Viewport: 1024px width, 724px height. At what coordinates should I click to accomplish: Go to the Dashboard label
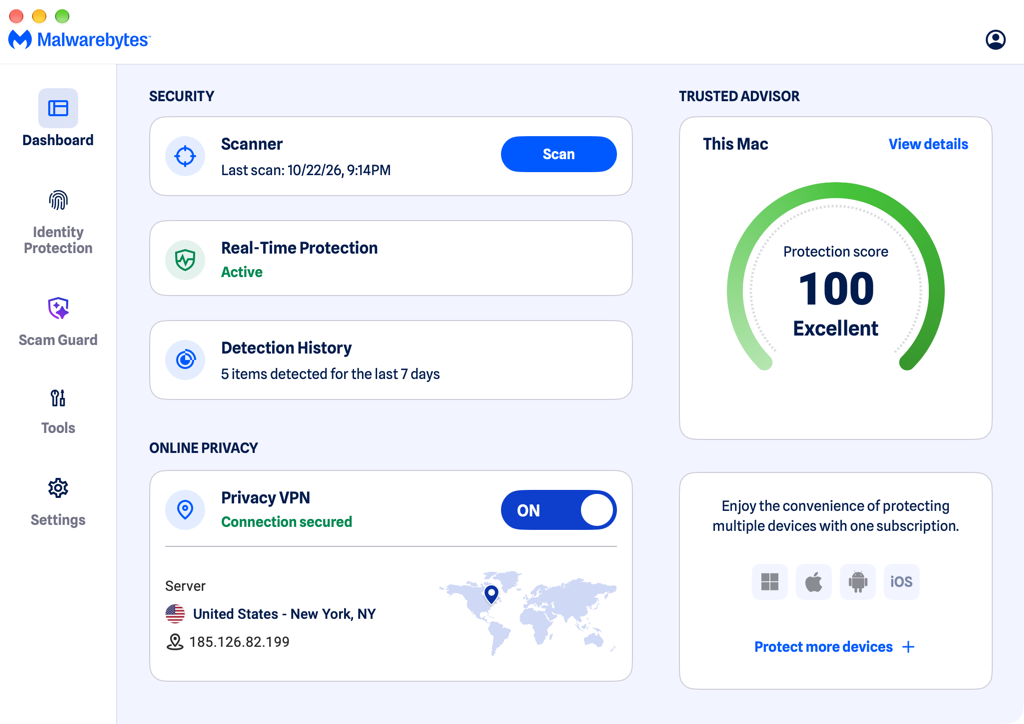pos(58,140)
